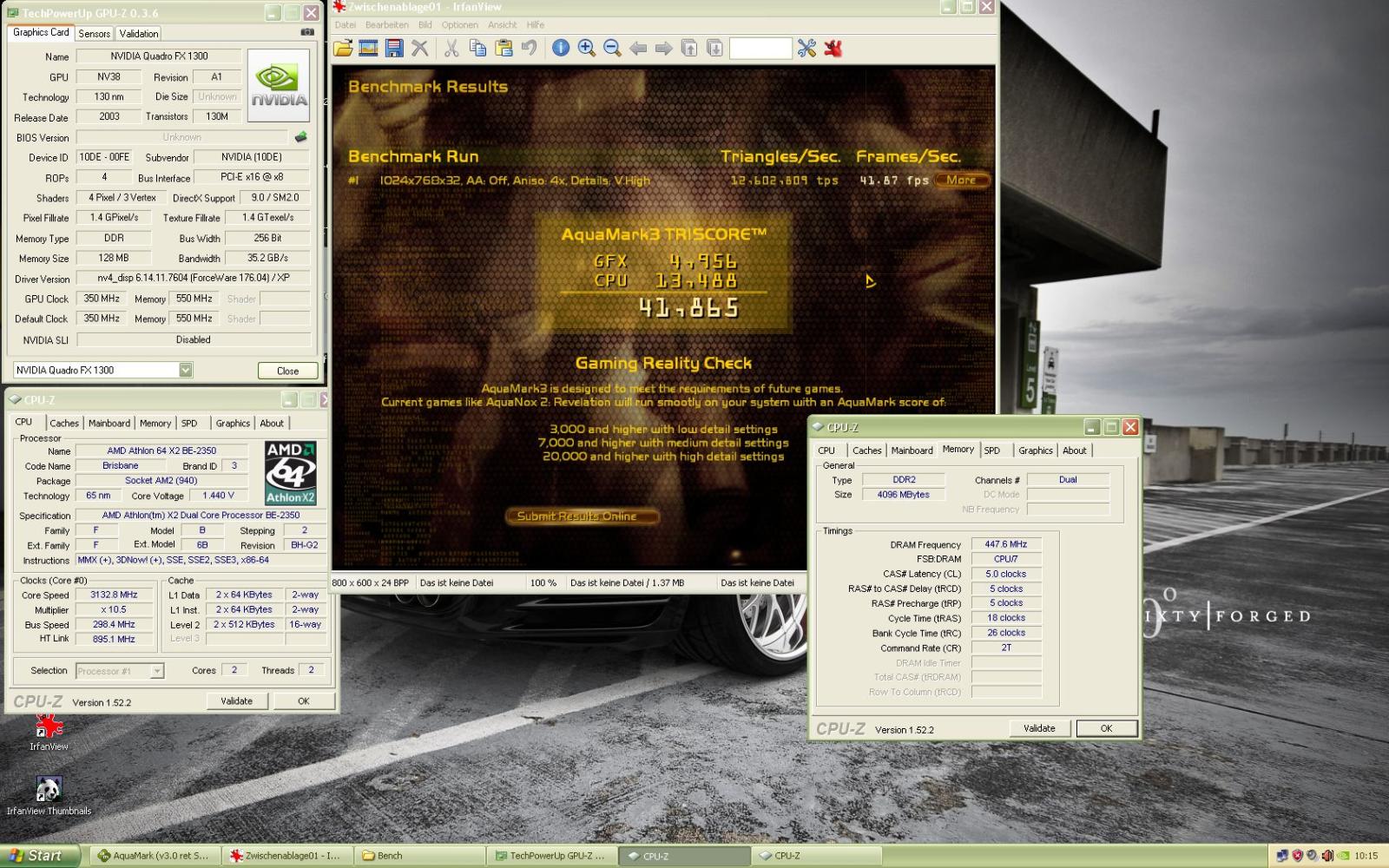The height and width of the screenshot is (868, 1389).
Task: Select Graphics tab in right CPU-Z window
Action: point(1036,450)
